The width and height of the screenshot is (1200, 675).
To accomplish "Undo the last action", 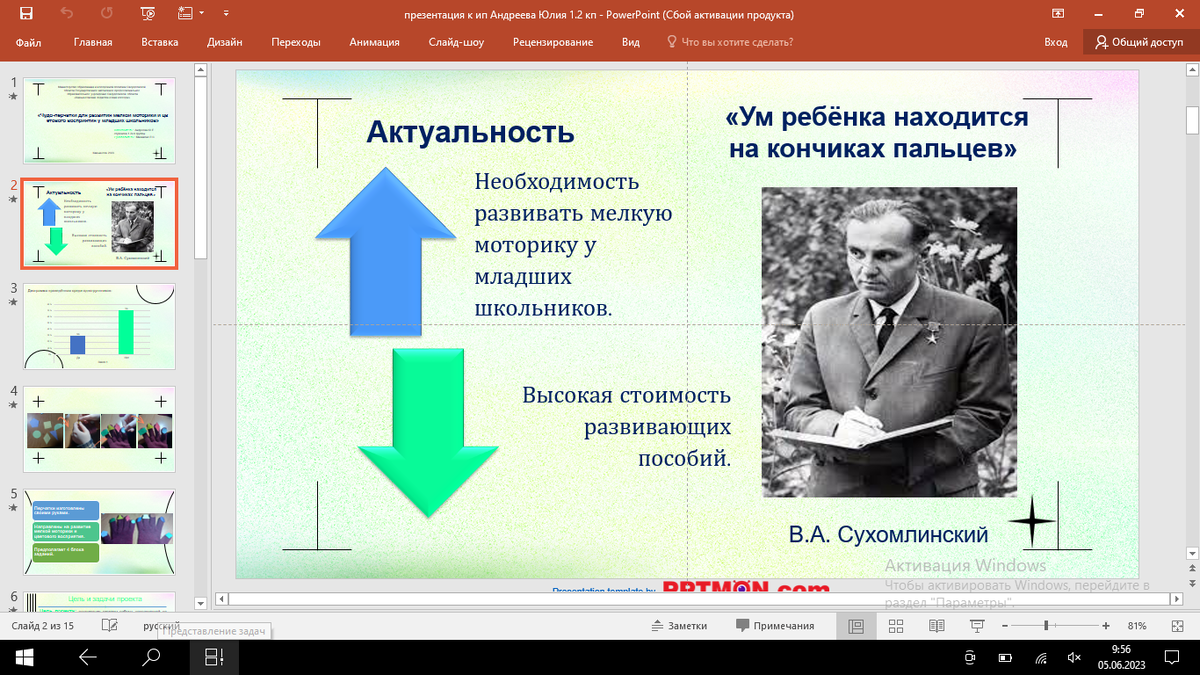I will pos(67,14).
